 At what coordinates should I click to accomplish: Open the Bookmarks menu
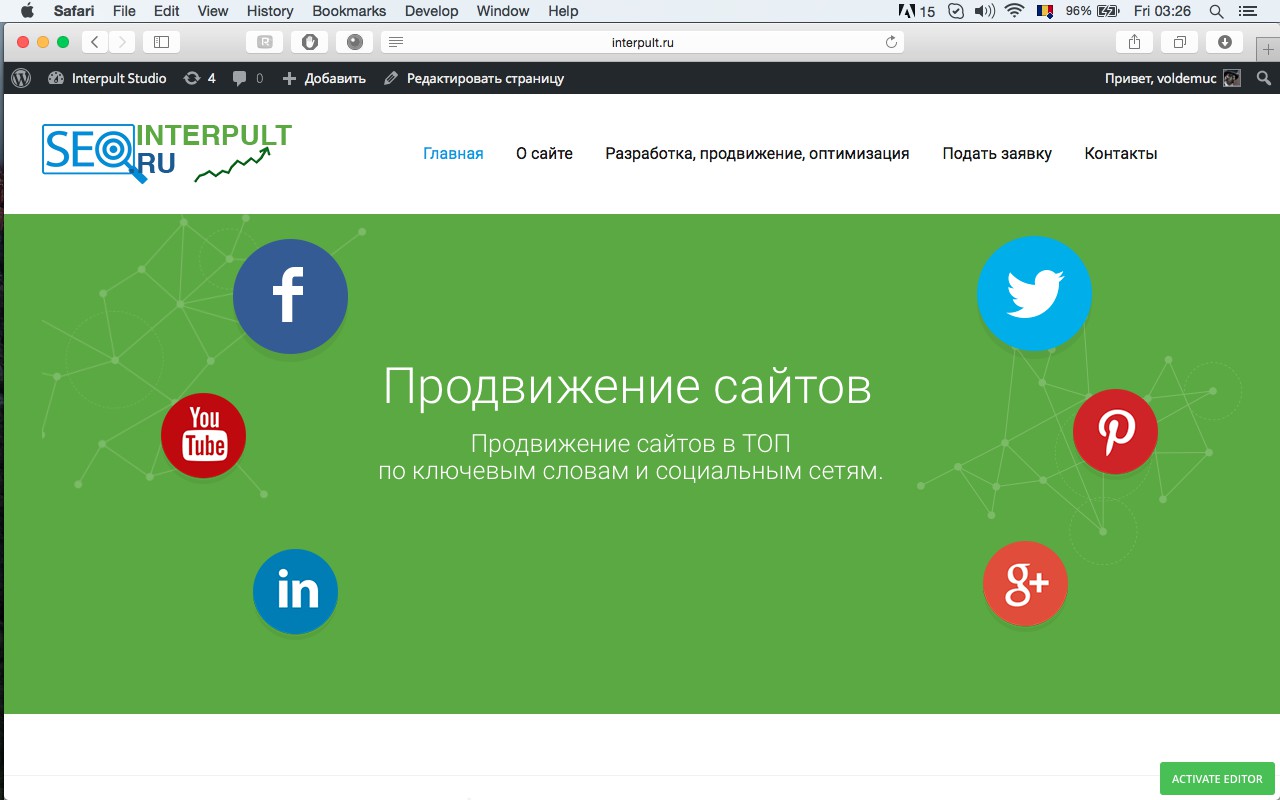click(349, 11)
